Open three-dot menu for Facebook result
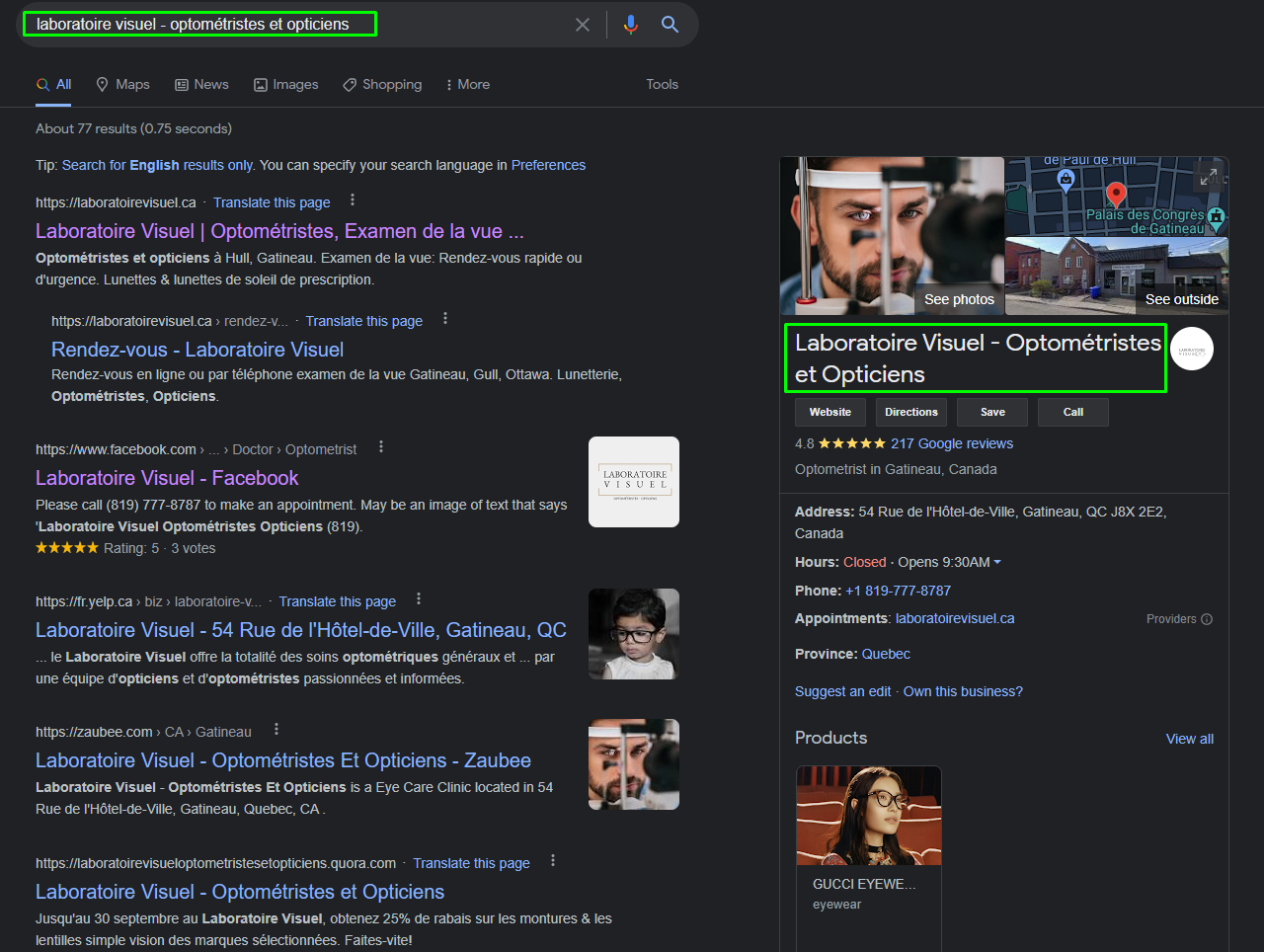The height and width of the screenshot is (952, 1264). (381, 447)
